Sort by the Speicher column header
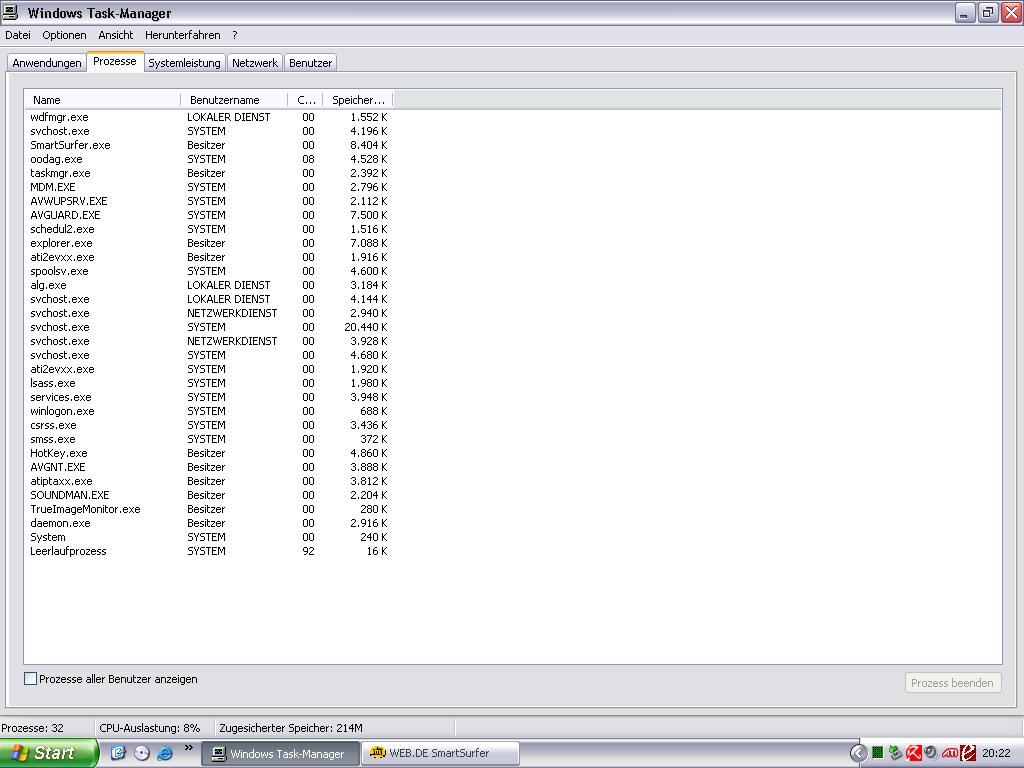This screenshot has width=1024, height=768. click(358, 100)
